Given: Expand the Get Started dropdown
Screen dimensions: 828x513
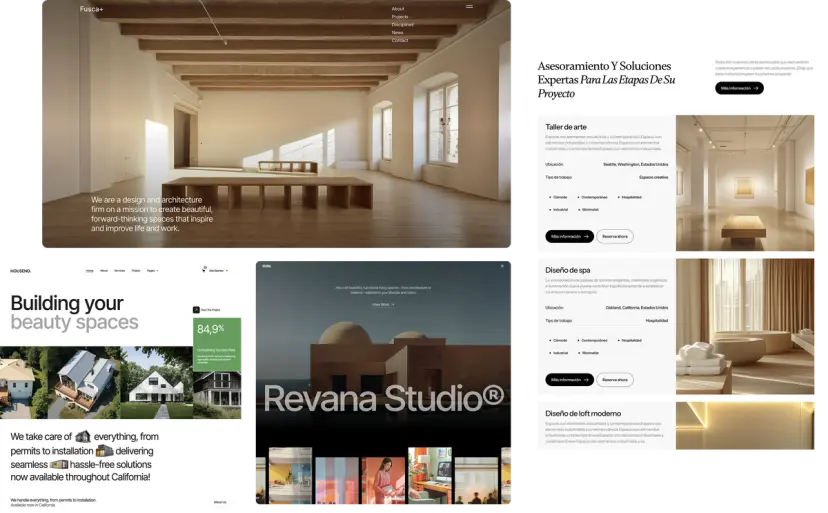Looking at the screenshot, I should 218,271.
